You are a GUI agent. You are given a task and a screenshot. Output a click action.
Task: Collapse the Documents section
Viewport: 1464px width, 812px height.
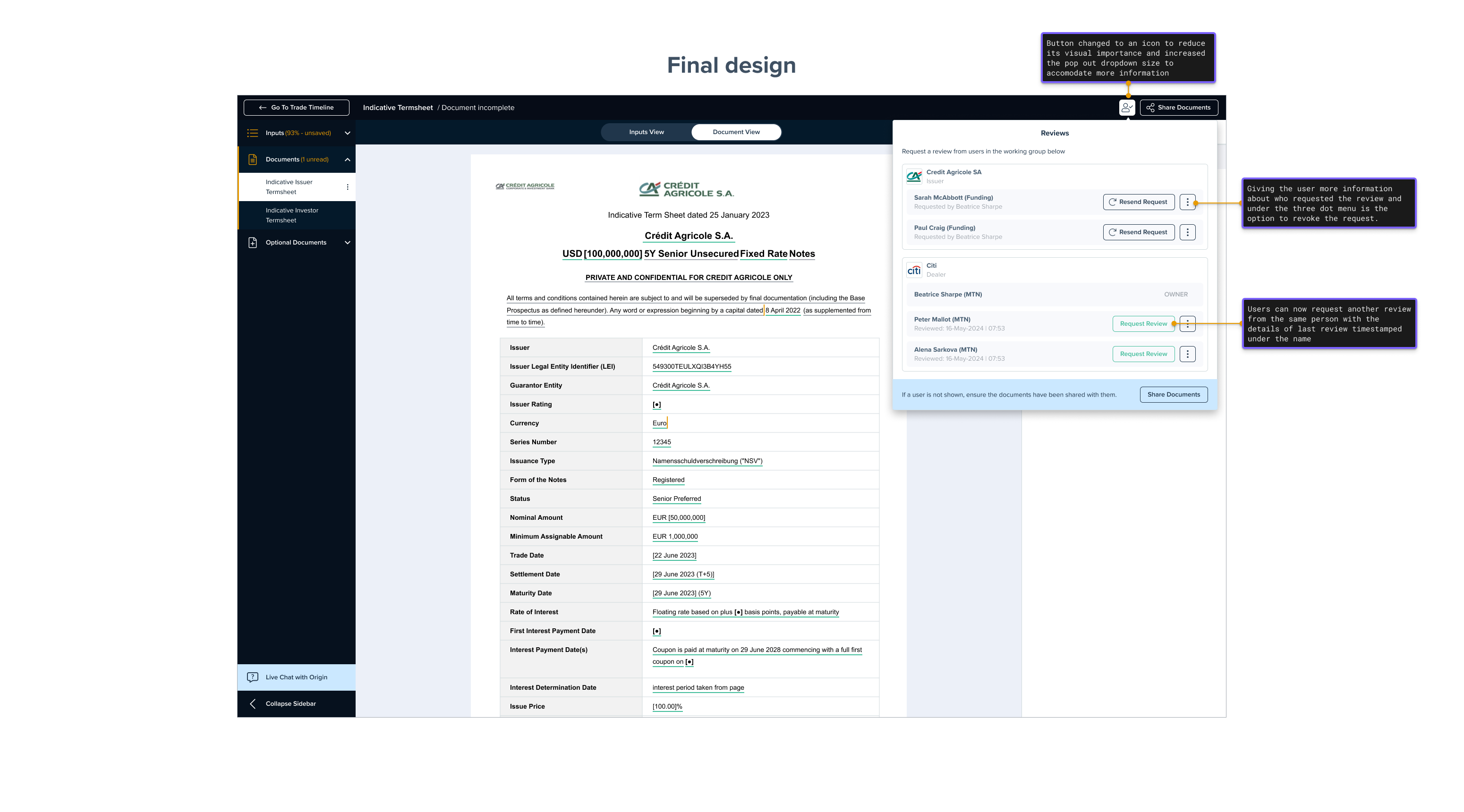[347, 160]
